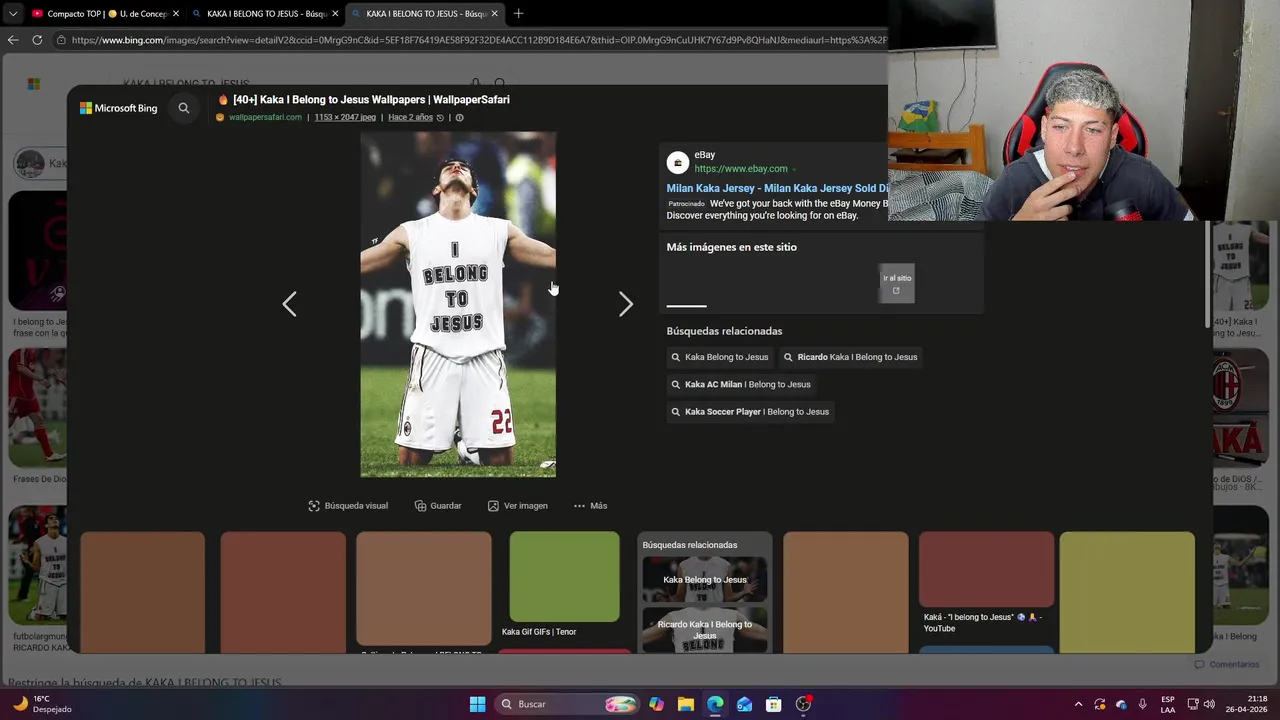This screenshot has height=720, width=1280.
Task: Show the previous image with left arrow
Action: click(x=289, y=304)
